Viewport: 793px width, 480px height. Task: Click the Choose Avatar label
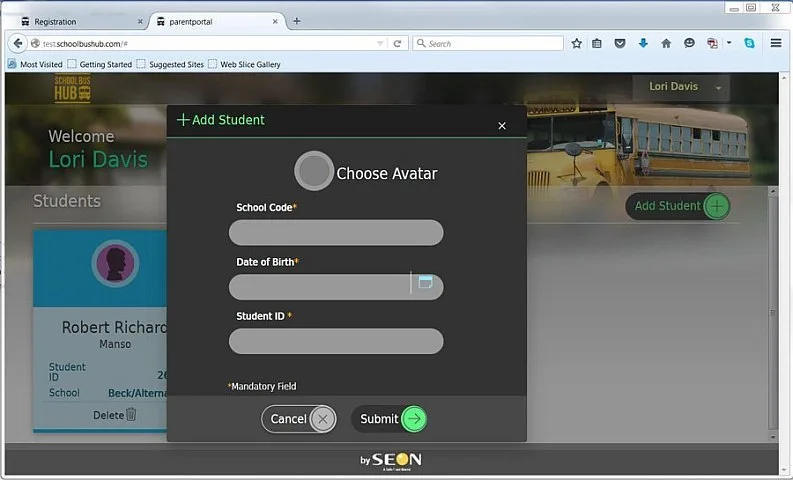point(387,173)
